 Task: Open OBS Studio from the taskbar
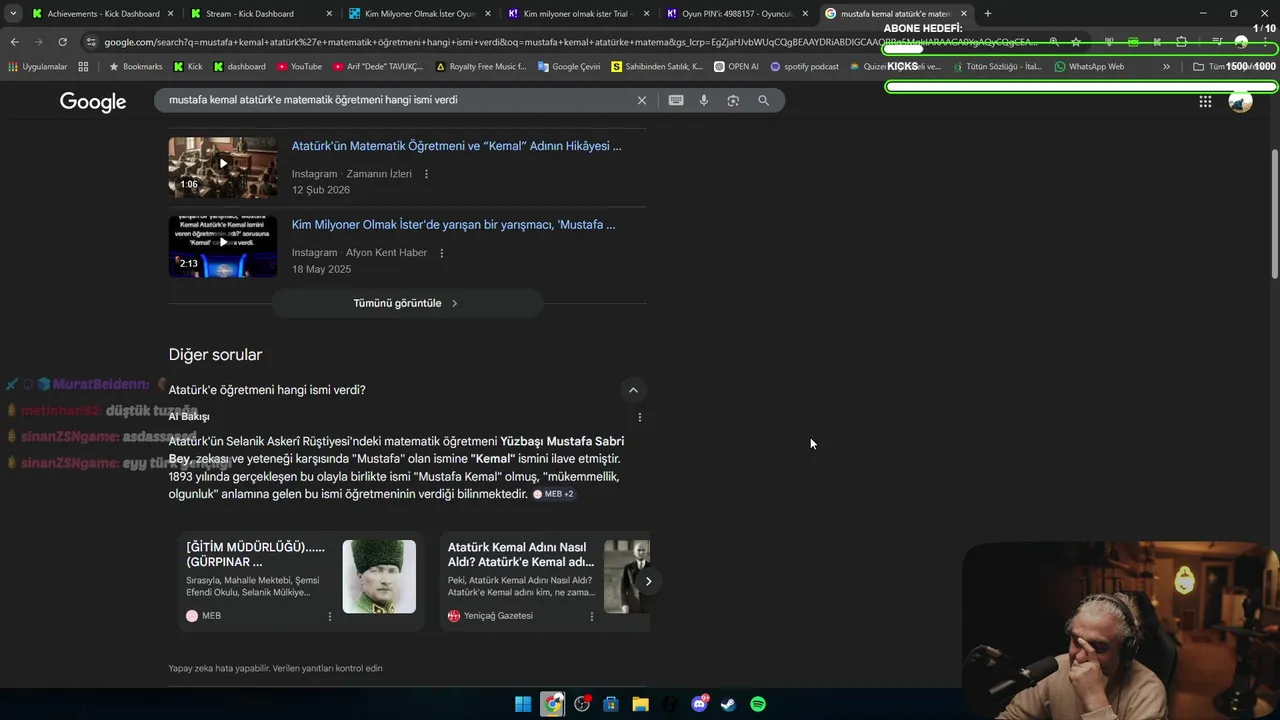[582, 704]
